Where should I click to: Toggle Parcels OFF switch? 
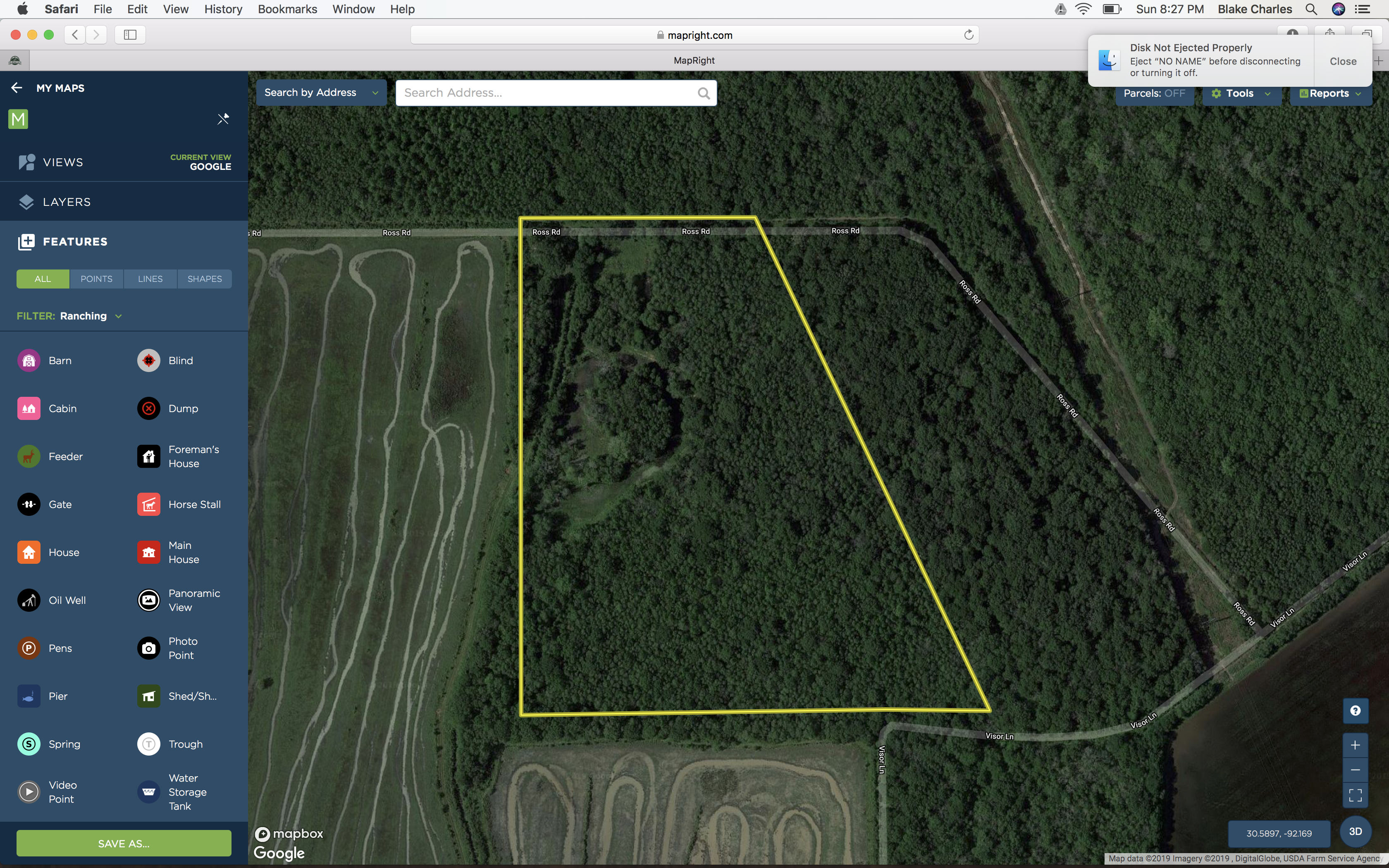click(1154, 93)
